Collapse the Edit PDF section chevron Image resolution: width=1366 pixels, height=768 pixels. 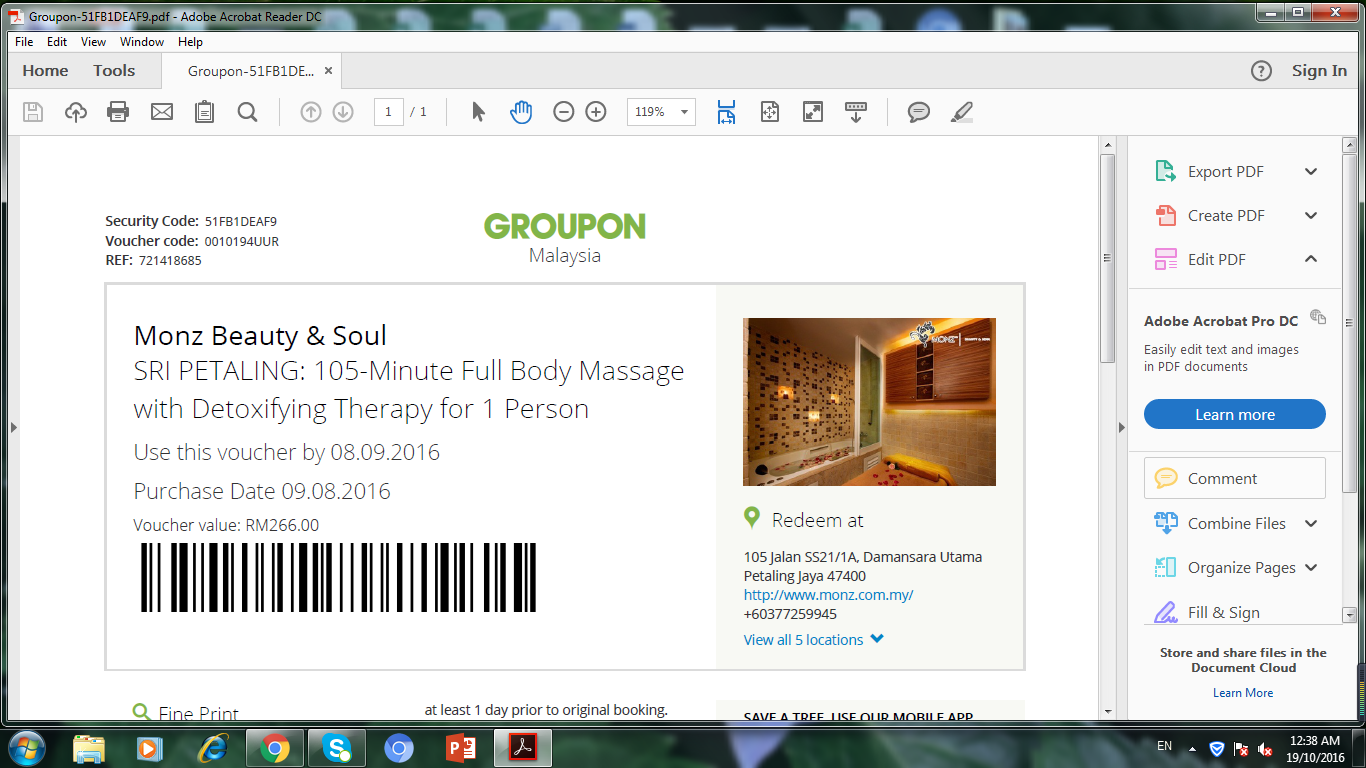pos(1310,259)
